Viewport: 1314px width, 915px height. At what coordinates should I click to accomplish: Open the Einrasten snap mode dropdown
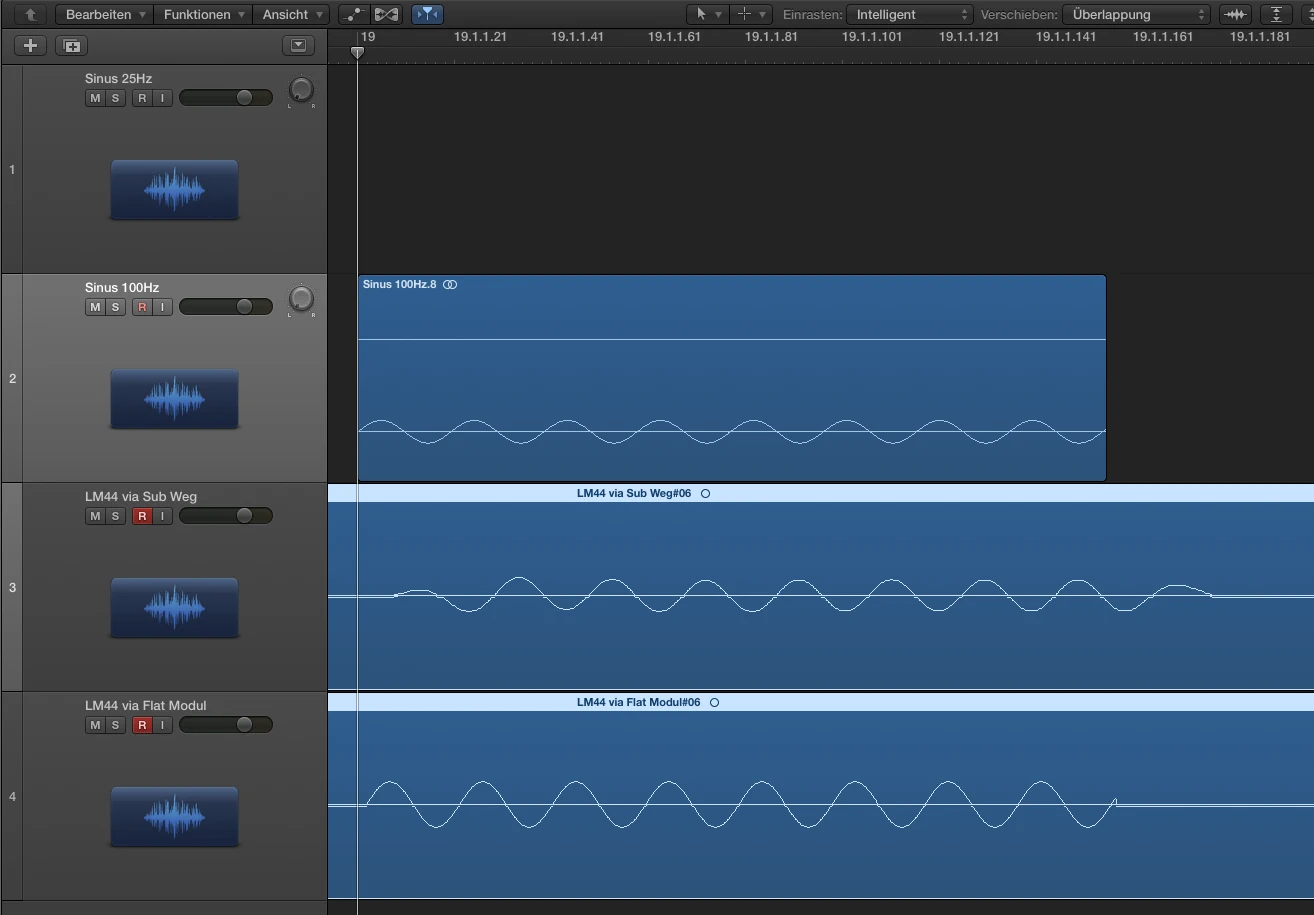click(x=909, y=15)
